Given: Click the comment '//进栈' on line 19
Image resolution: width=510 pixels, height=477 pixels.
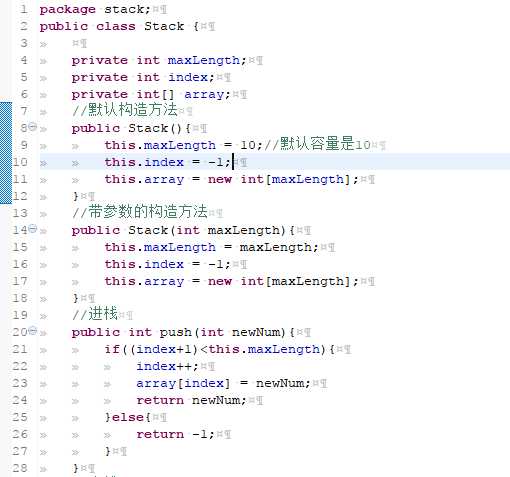Looking at the screenshot, I should [95, 314].
